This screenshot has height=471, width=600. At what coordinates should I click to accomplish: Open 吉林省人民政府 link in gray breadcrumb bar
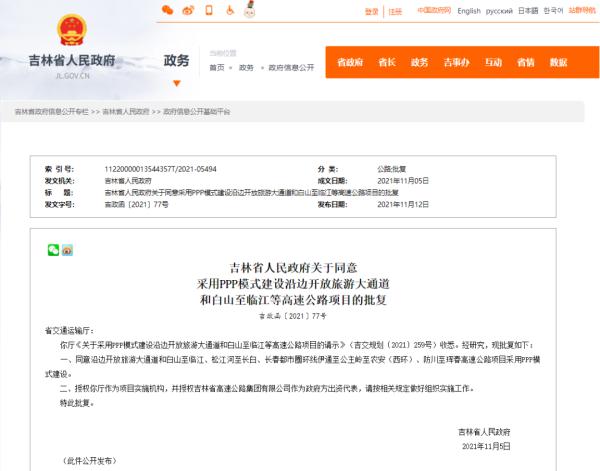point(126,112)
